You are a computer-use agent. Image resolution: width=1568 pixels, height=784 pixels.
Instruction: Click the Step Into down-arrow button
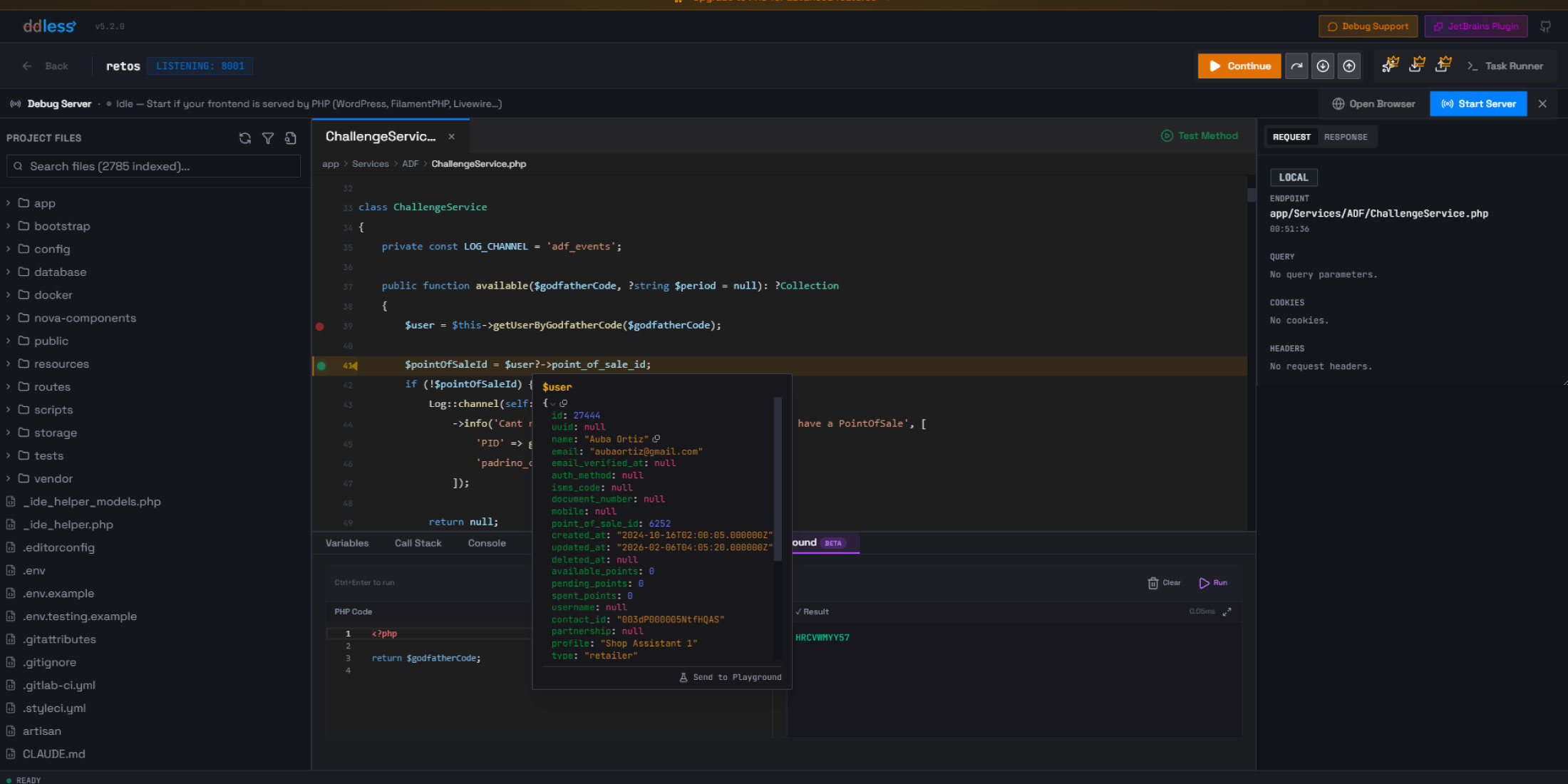click(x=1323, y=66)
